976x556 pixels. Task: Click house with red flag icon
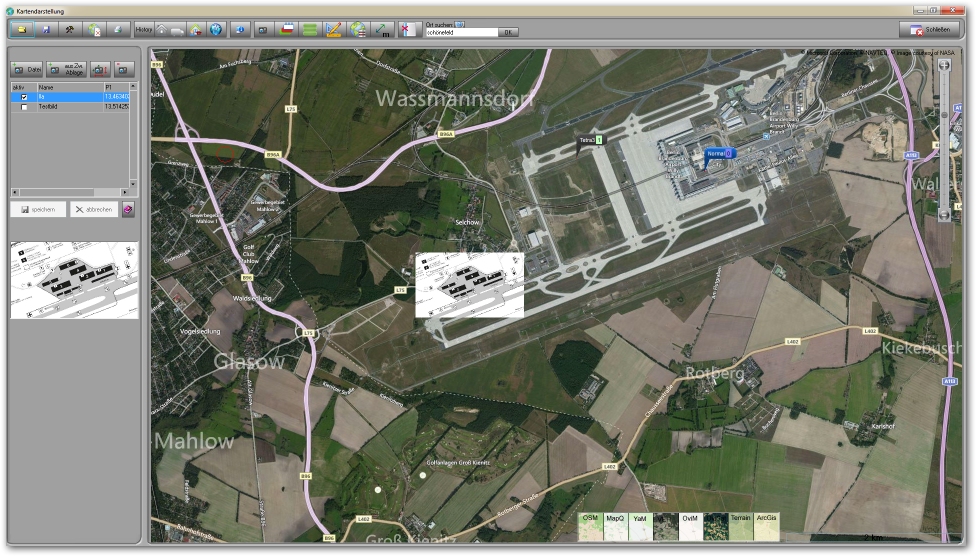196,29
